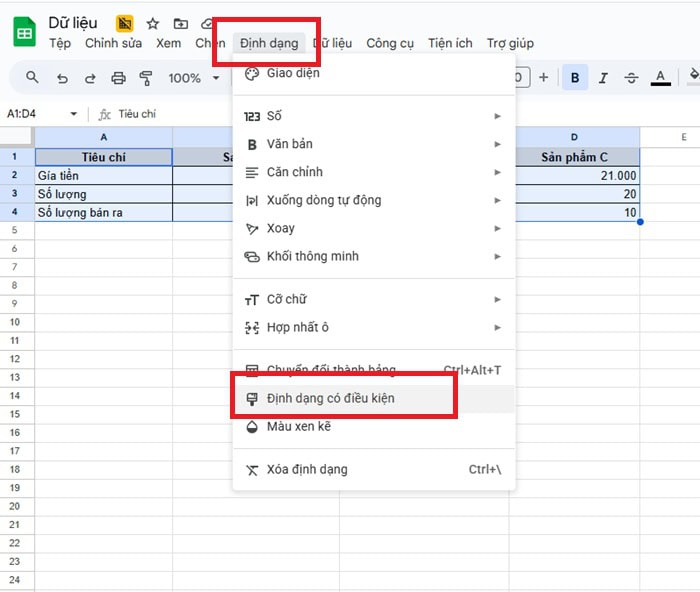The height and width of the screenshot is (592, 700).
Task: Choose Giao diện from the format menu
Action: point(374,73)
